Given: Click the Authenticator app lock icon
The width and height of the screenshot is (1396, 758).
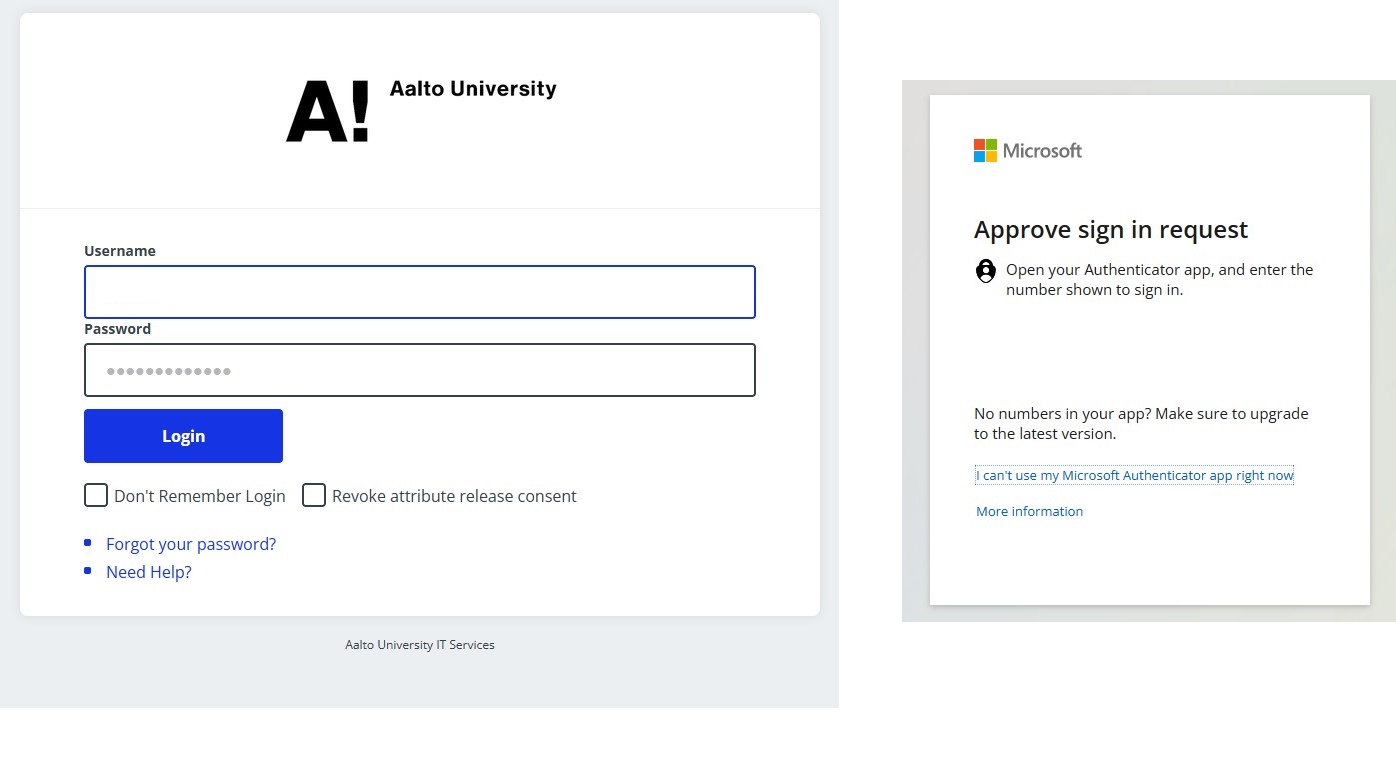Looking at the screenshot, I should pyautogui.click(x=986, y=271).
